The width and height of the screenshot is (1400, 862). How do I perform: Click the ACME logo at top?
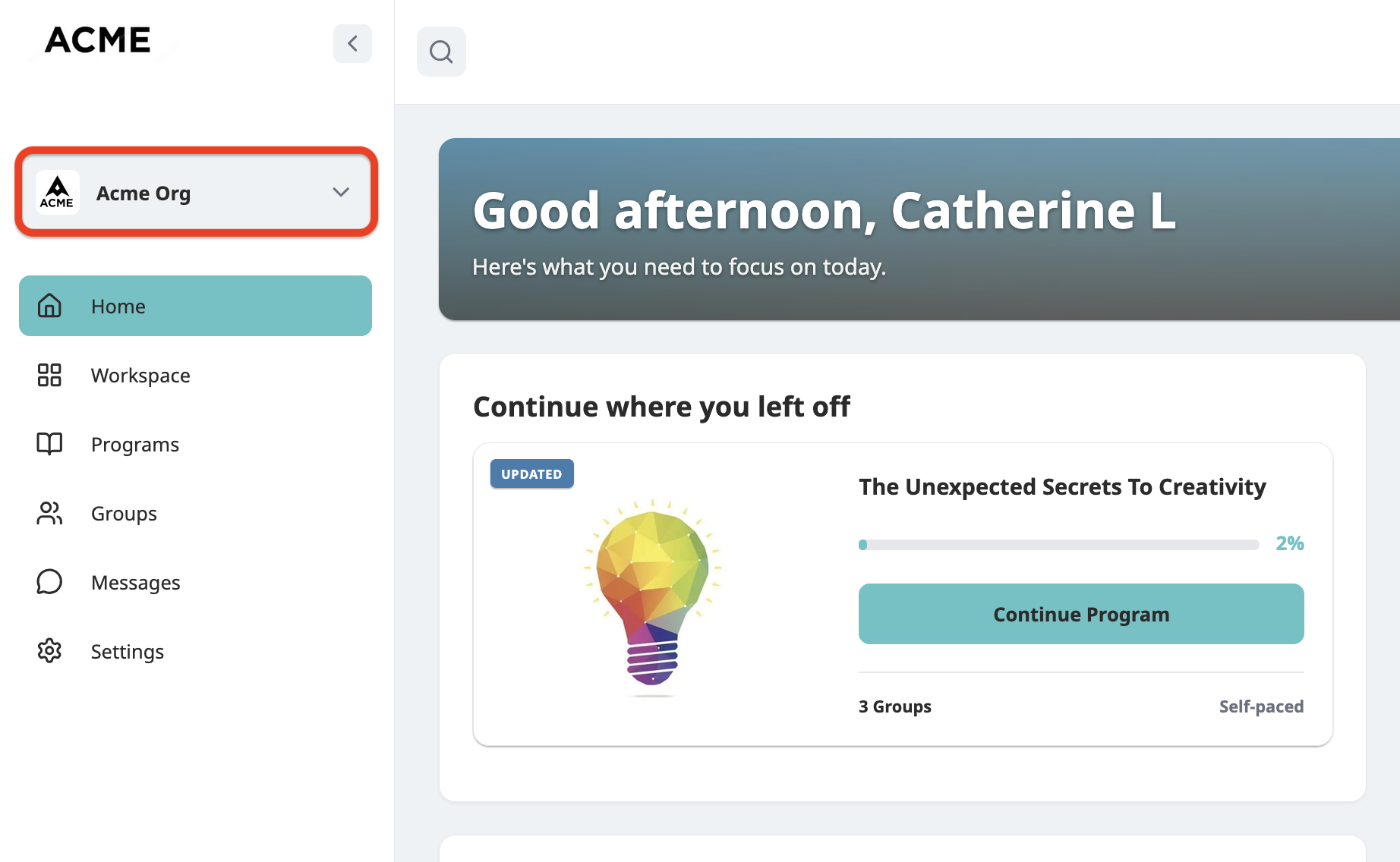pyautogui.click(x=98, y=40)
